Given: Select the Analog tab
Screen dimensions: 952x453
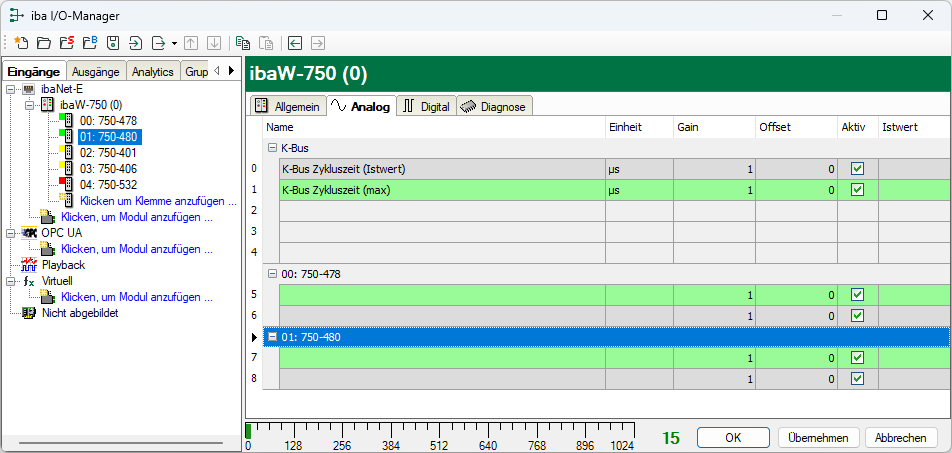Looking at the screenshot, I should (362, 106).
